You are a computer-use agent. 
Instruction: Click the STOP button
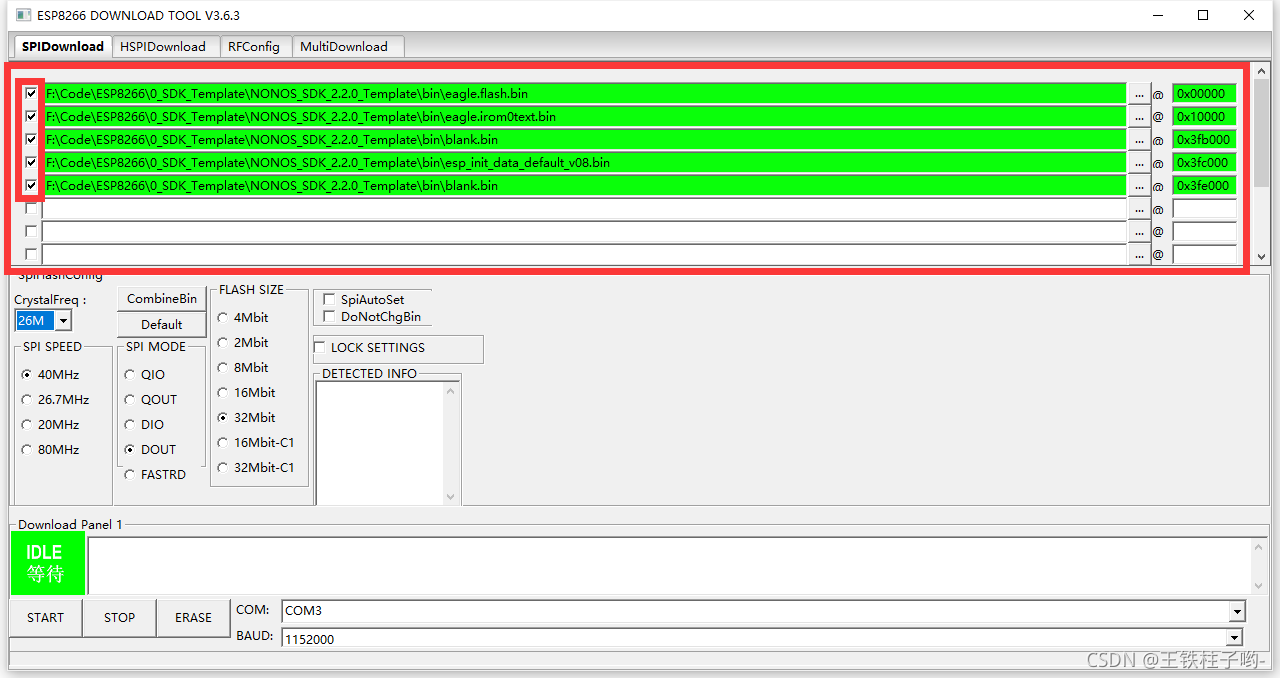tap(119, 617)
